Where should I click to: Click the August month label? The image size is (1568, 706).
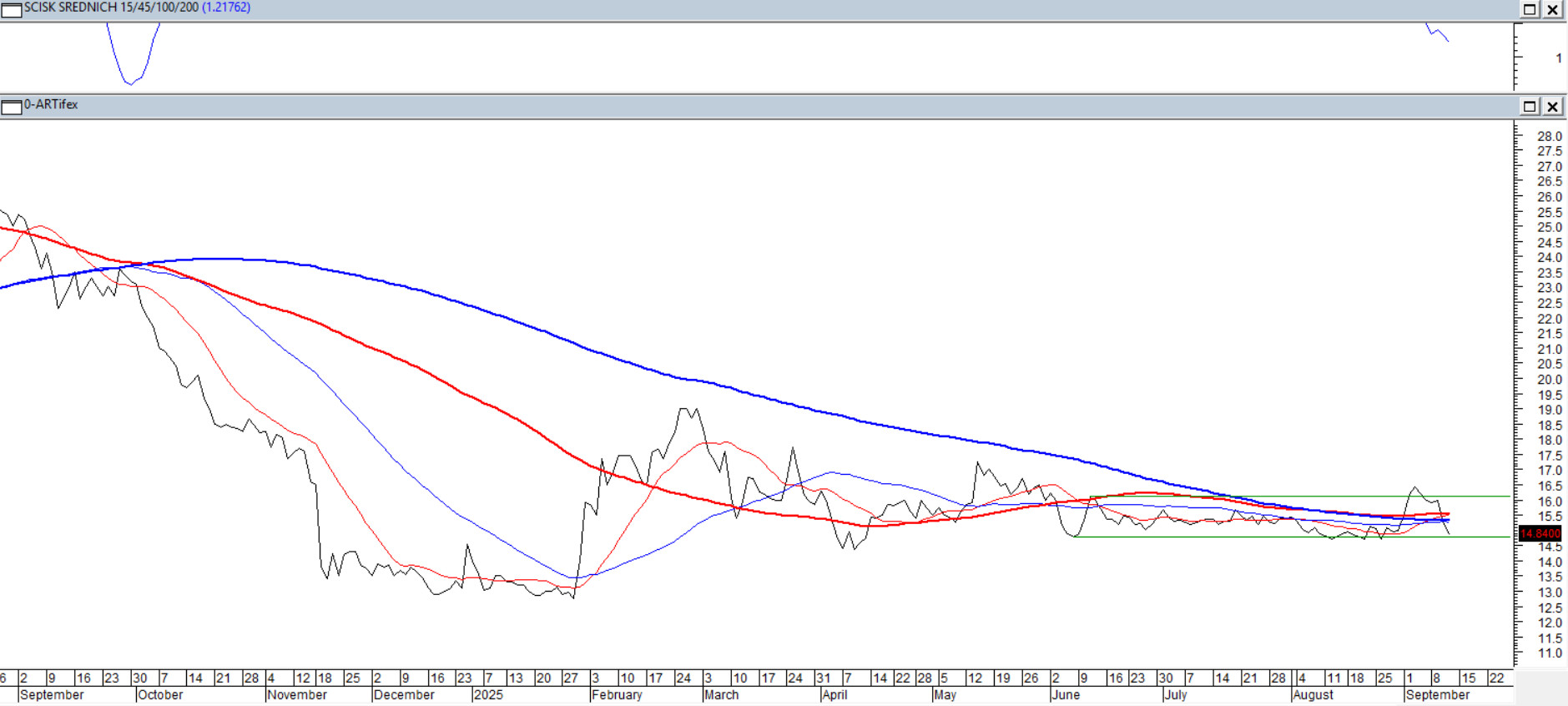pos(1313,695)
